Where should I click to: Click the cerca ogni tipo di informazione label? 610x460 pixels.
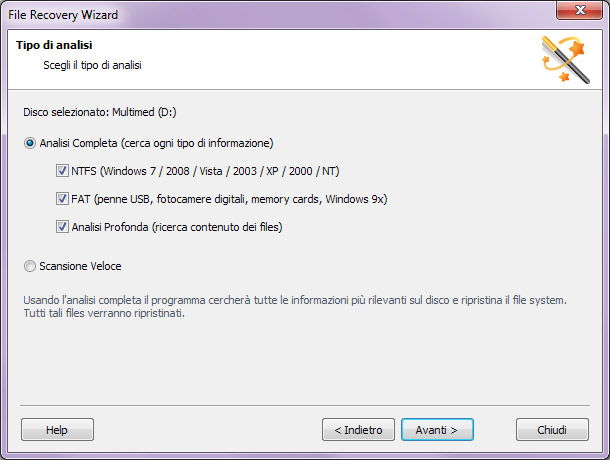point(197,143)
